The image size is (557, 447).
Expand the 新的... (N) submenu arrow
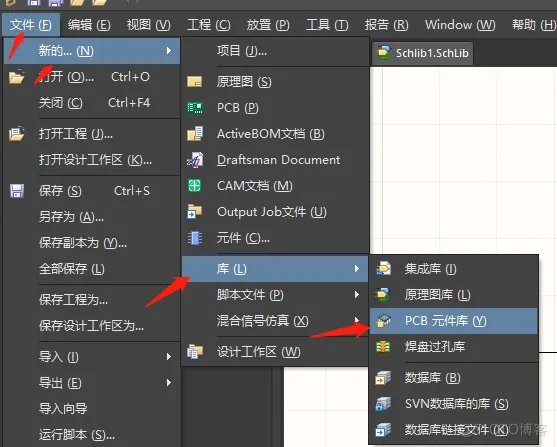169,51
